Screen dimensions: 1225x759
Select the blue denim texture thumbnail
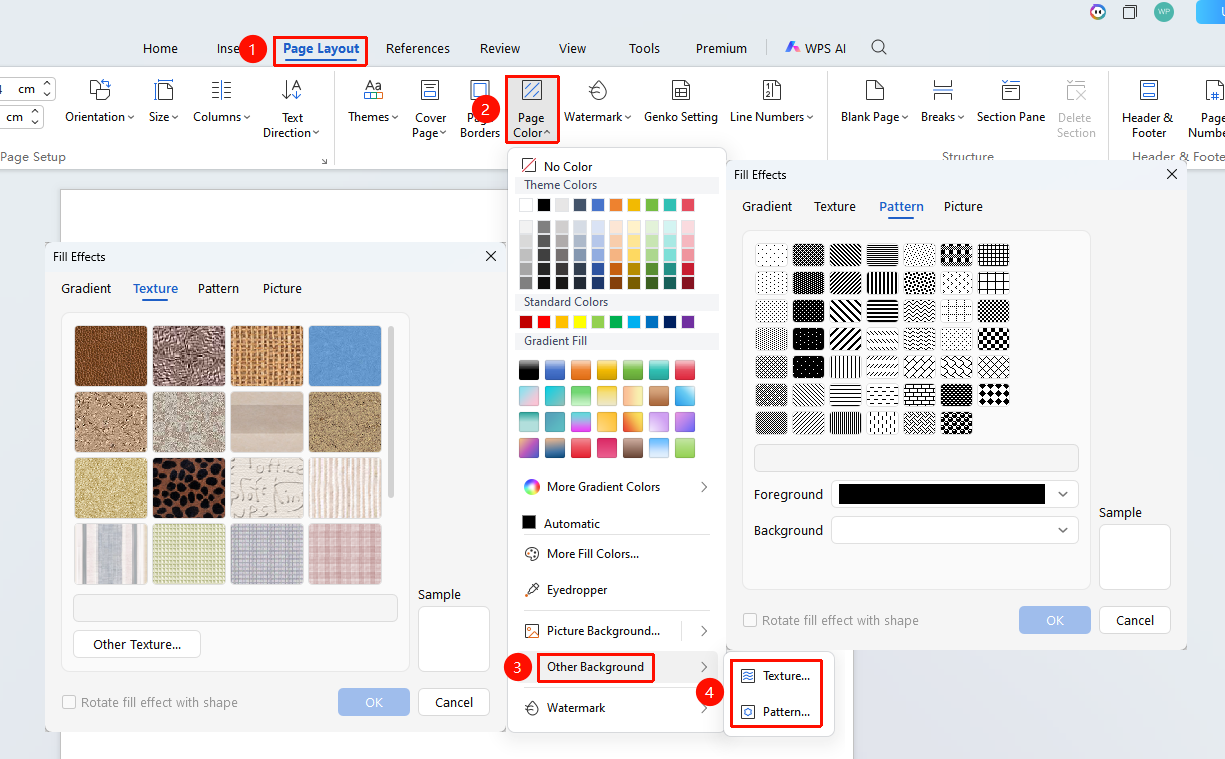click(345, 355)
